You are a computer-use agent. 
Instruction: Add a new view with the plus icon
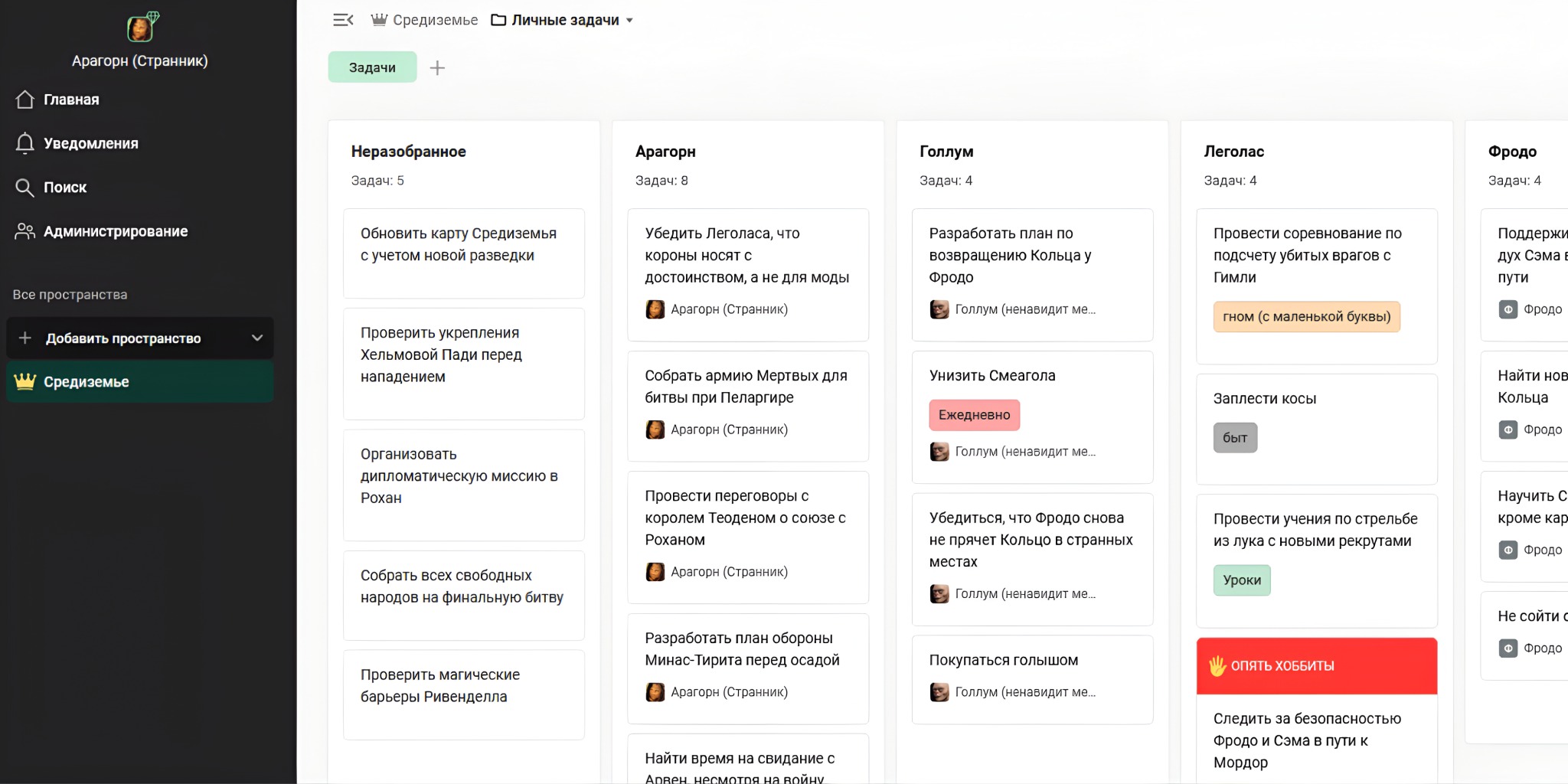[437, 67]
